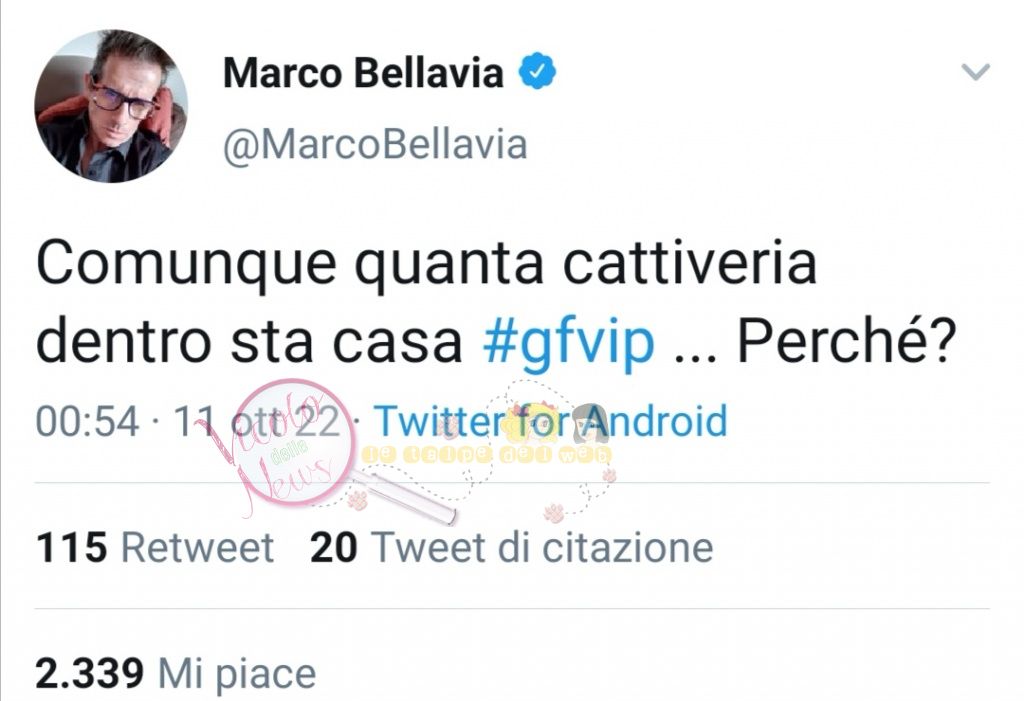Click the quote tweet count number 20
1024x701 pixels.
(x=334, y=547)
